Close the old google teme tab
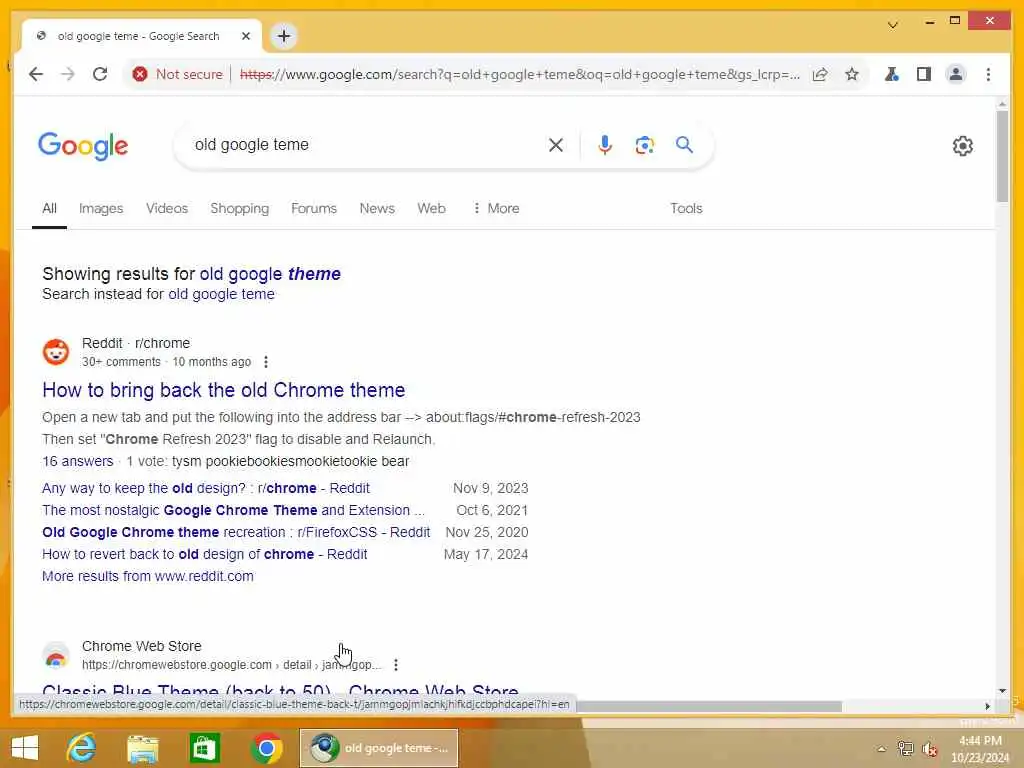Viewport: 1024px width, 768px height. (x=246, y=36)
